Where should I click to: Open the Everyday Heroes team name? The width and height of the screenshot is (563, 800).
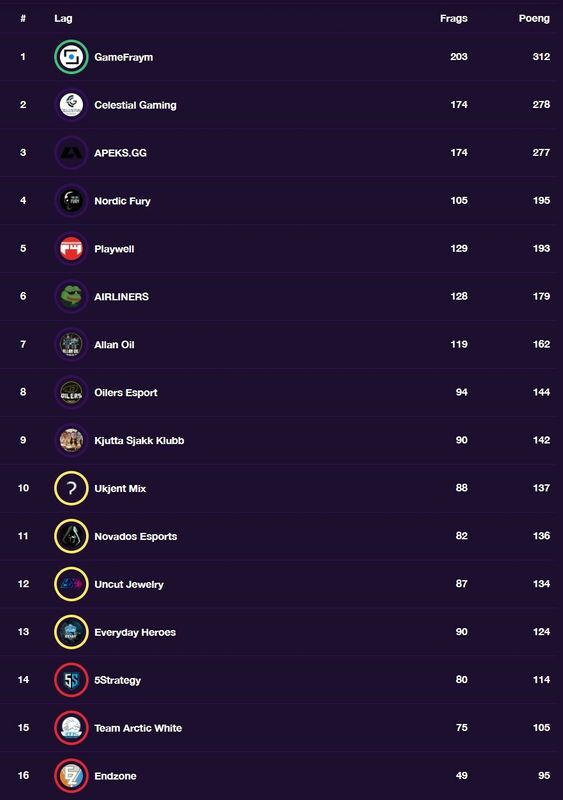[135, 632]
